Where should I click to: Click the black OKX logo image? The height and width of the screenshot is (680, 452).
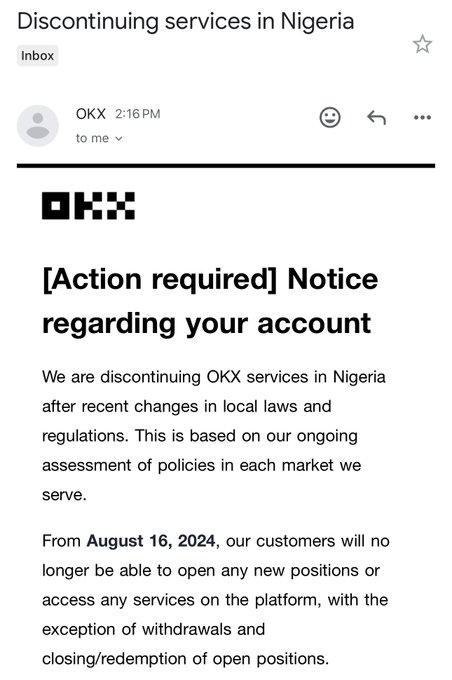tap(88, 206)
